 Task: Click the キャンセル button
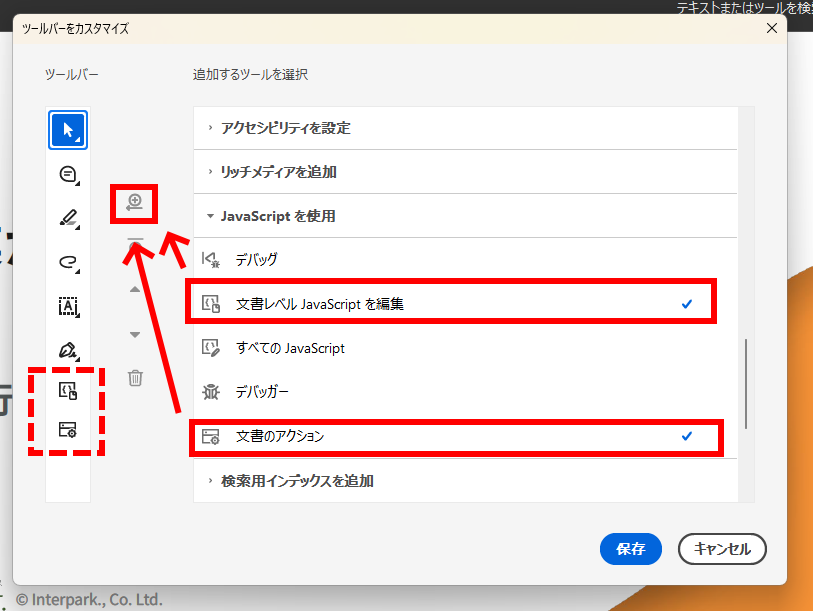(x=721, y=549)
